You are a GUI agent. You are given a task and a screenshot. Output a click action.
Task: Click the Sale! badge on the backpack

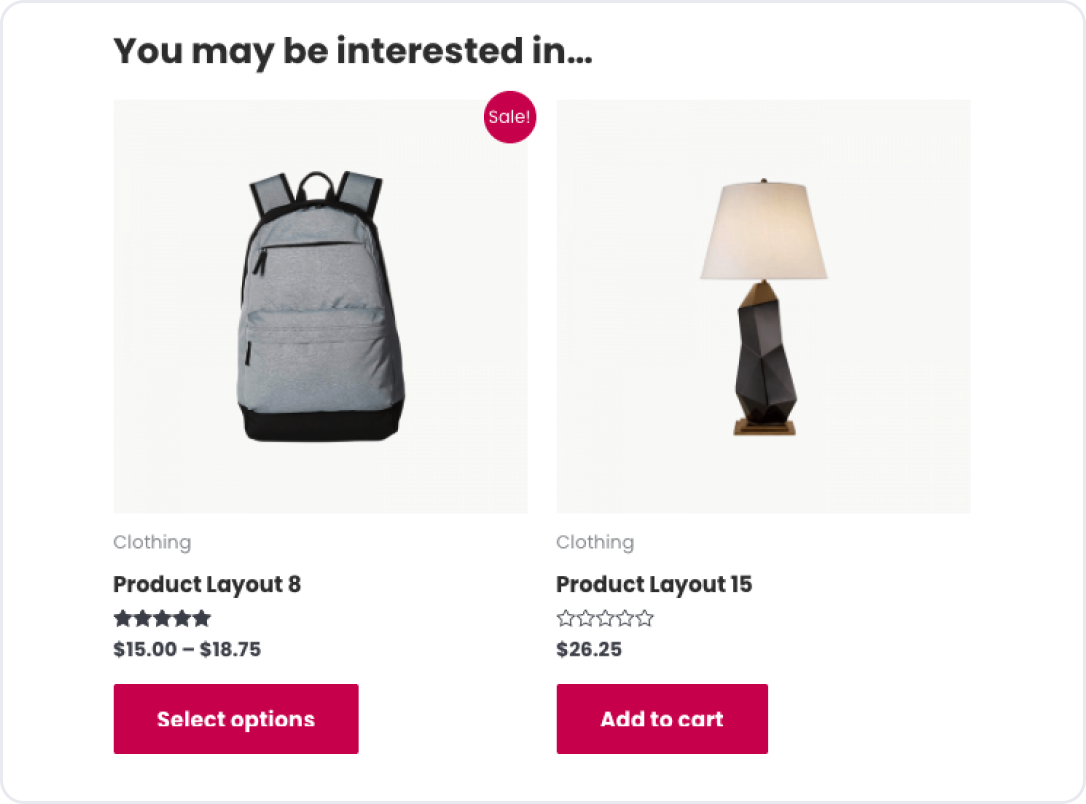tap(510, 117)
